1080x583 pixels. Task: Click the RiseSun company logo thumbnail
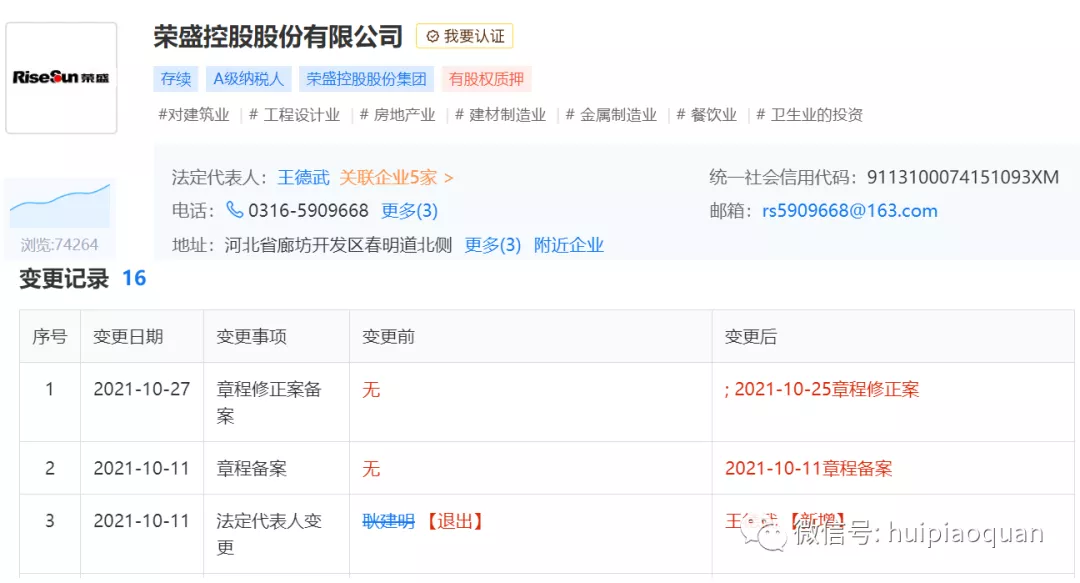pyautogui.click(x=61, y=78)
